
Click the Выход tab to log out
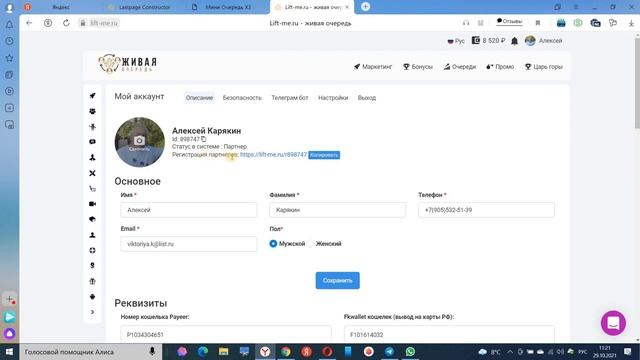tap(367, 98)
